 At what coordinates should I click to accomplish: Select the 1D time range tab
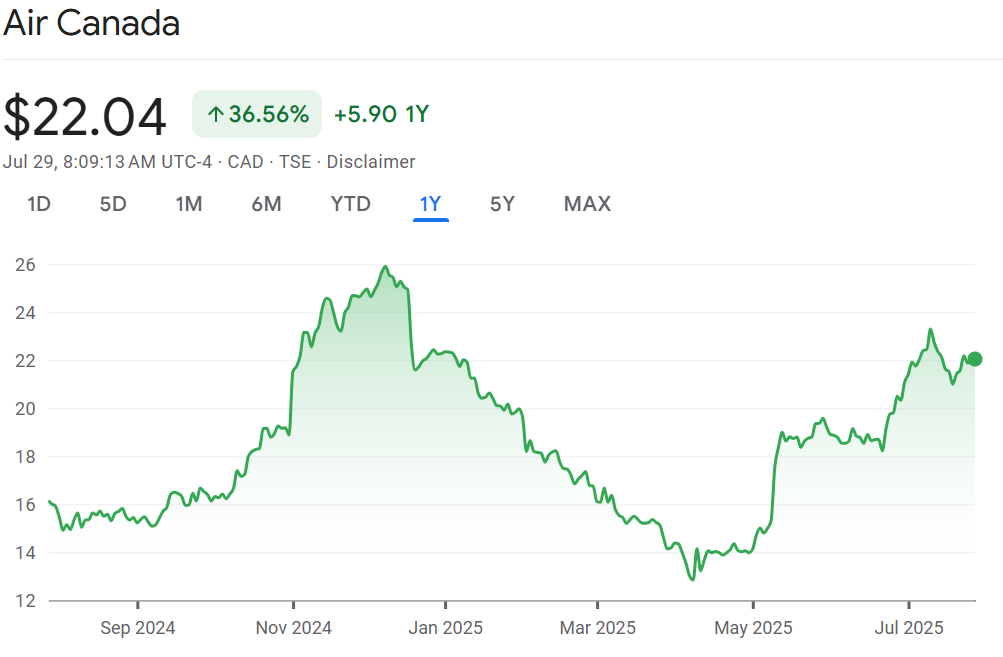tap(39, 204)
